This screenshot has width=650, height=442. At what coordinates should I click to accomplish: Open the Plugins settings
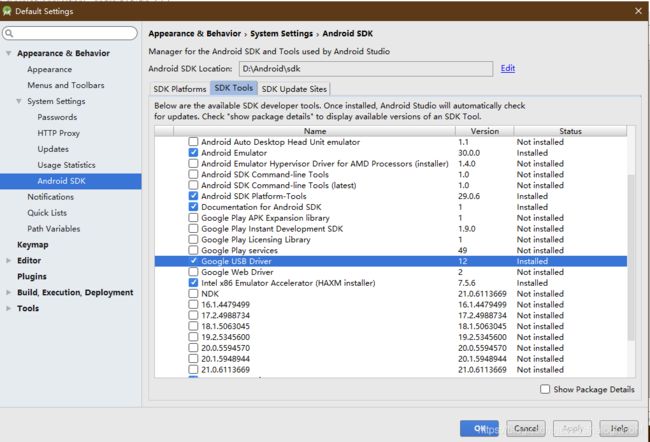(32, 277)
